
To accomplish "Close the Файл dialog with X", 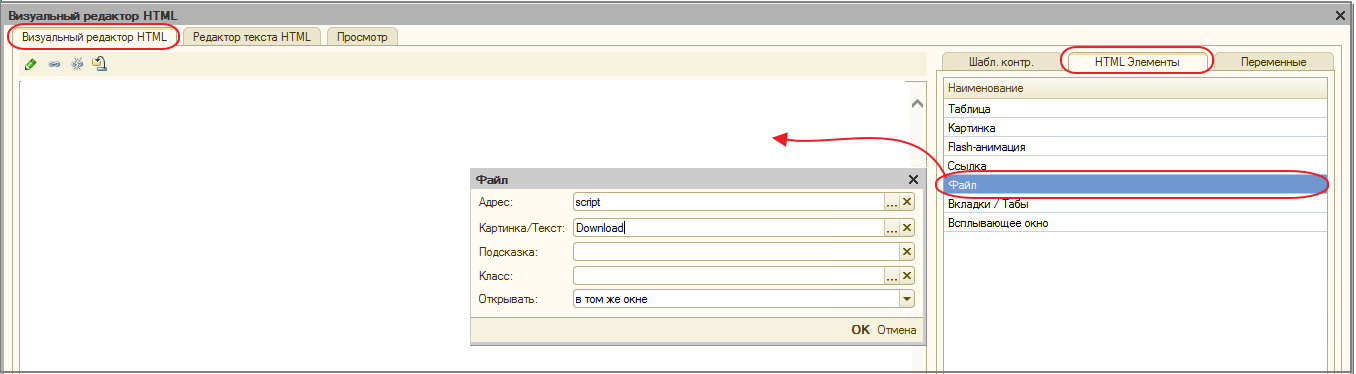I will (x=912, y=179).
